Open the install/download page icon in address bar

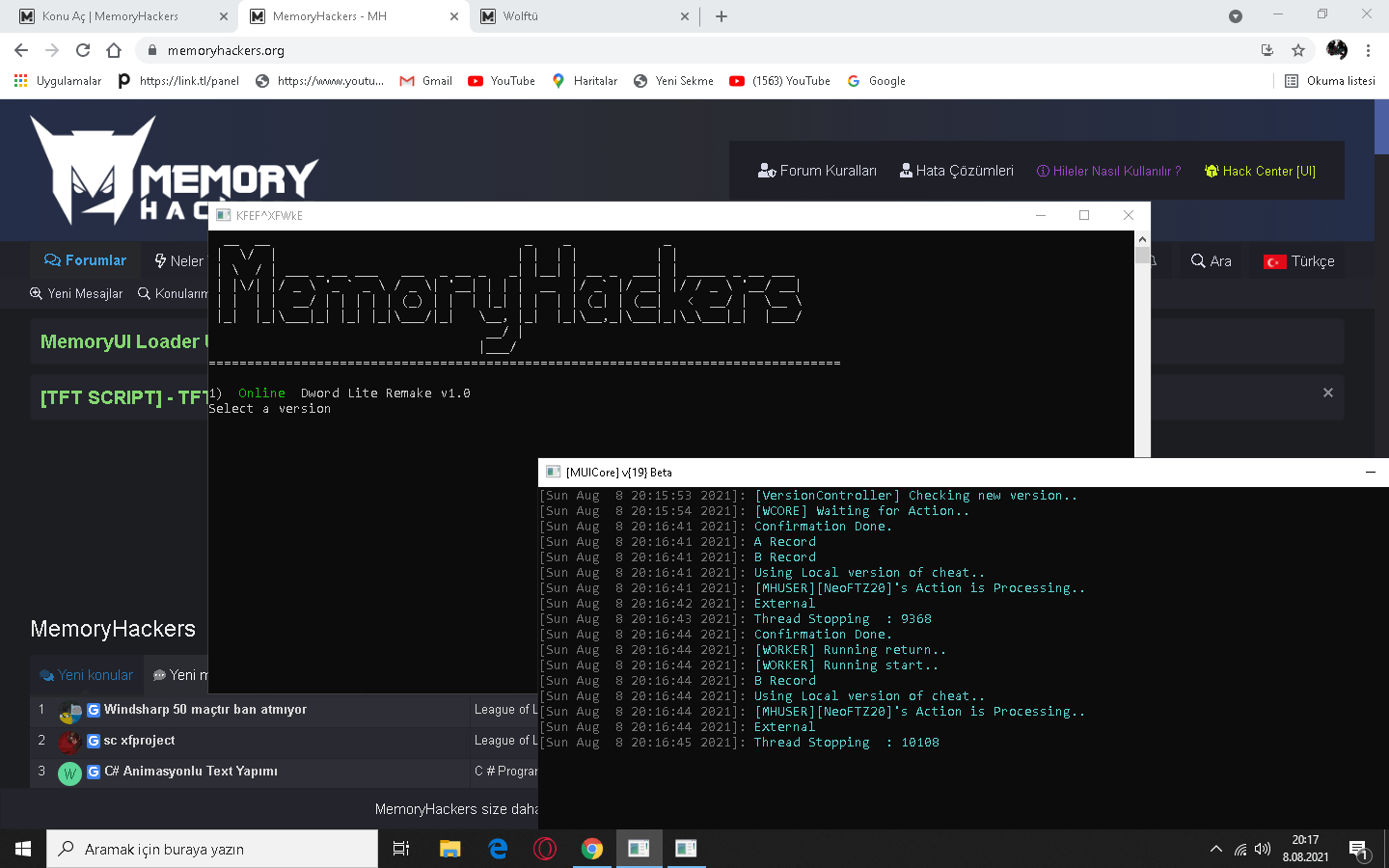[x=1267, y=50]
